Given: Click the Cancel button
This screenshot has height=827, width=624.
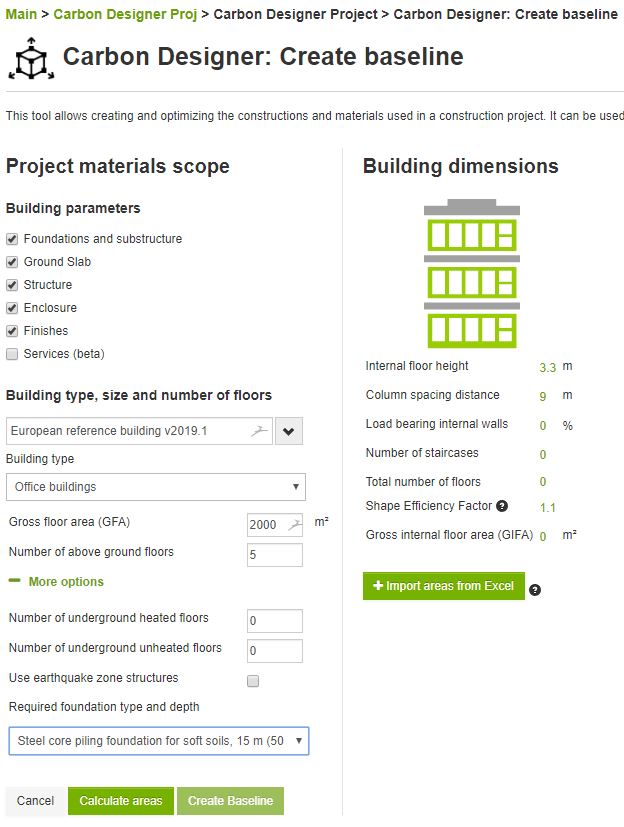Looking at the screenshot, I should coord(35,801).
